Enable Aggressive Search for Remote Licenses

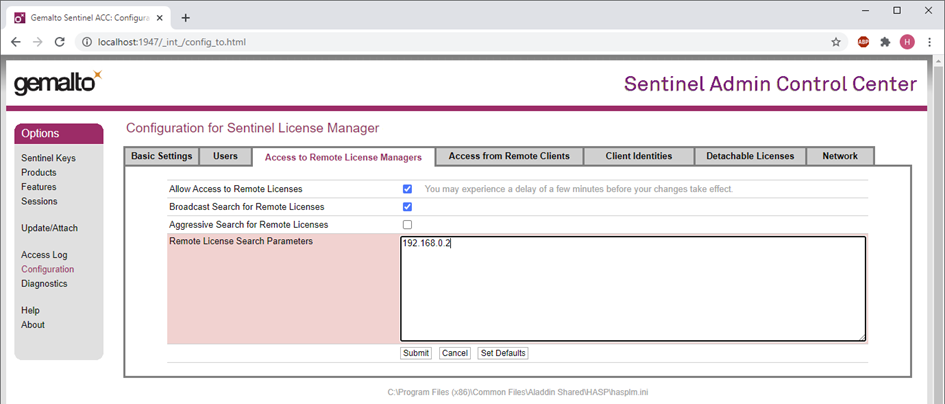coord(407,225)
